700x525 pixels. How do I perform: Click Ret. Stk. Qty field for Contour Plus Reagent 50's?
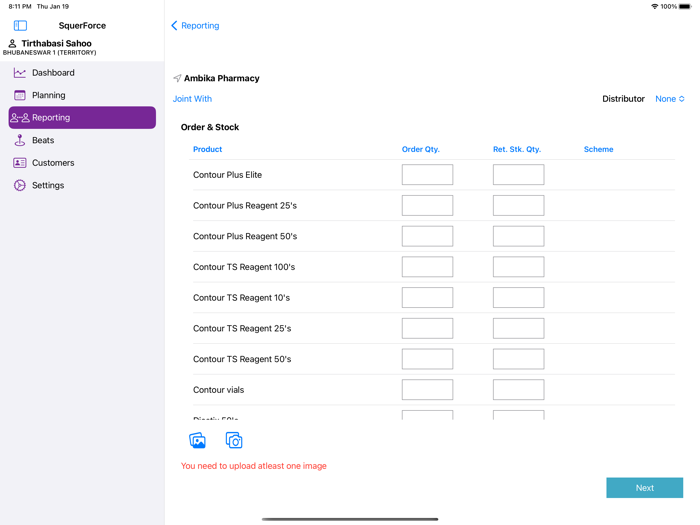[518, 236]
